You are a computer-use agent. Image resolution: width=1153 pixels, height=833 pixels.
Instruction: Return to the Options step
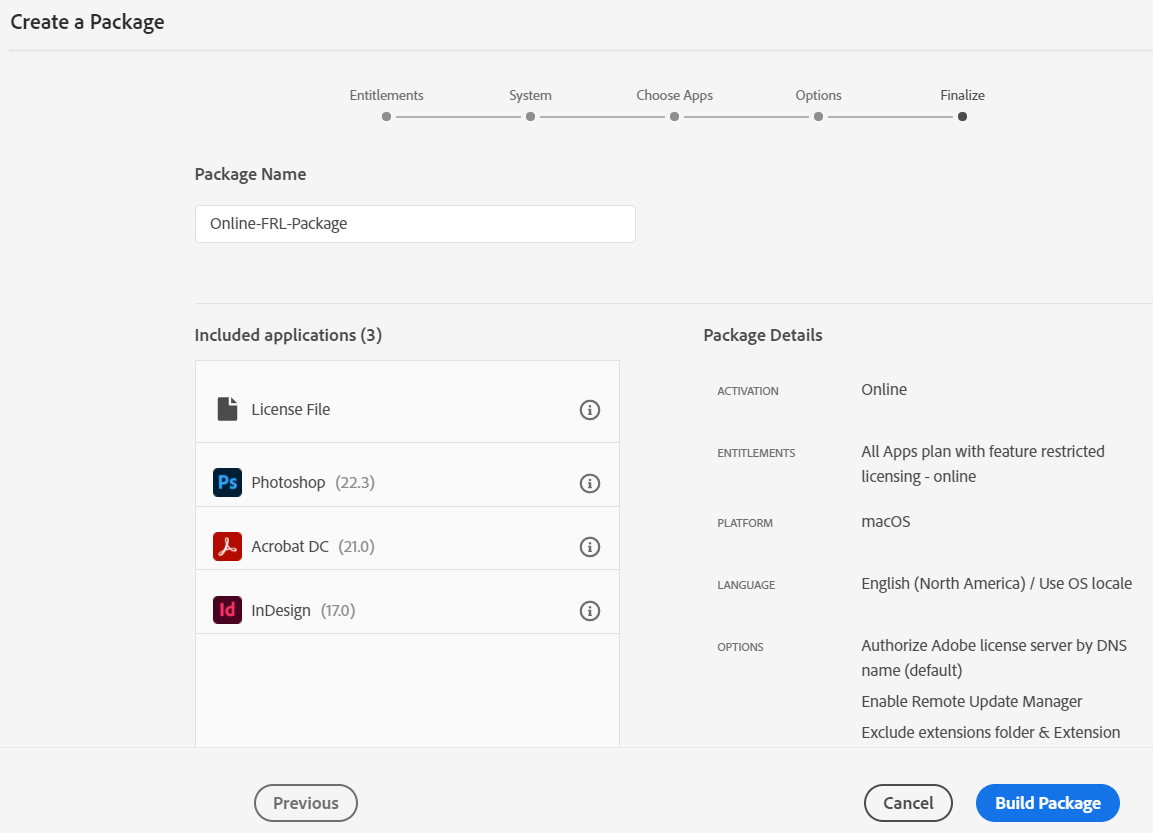click(x=818, y=116)
